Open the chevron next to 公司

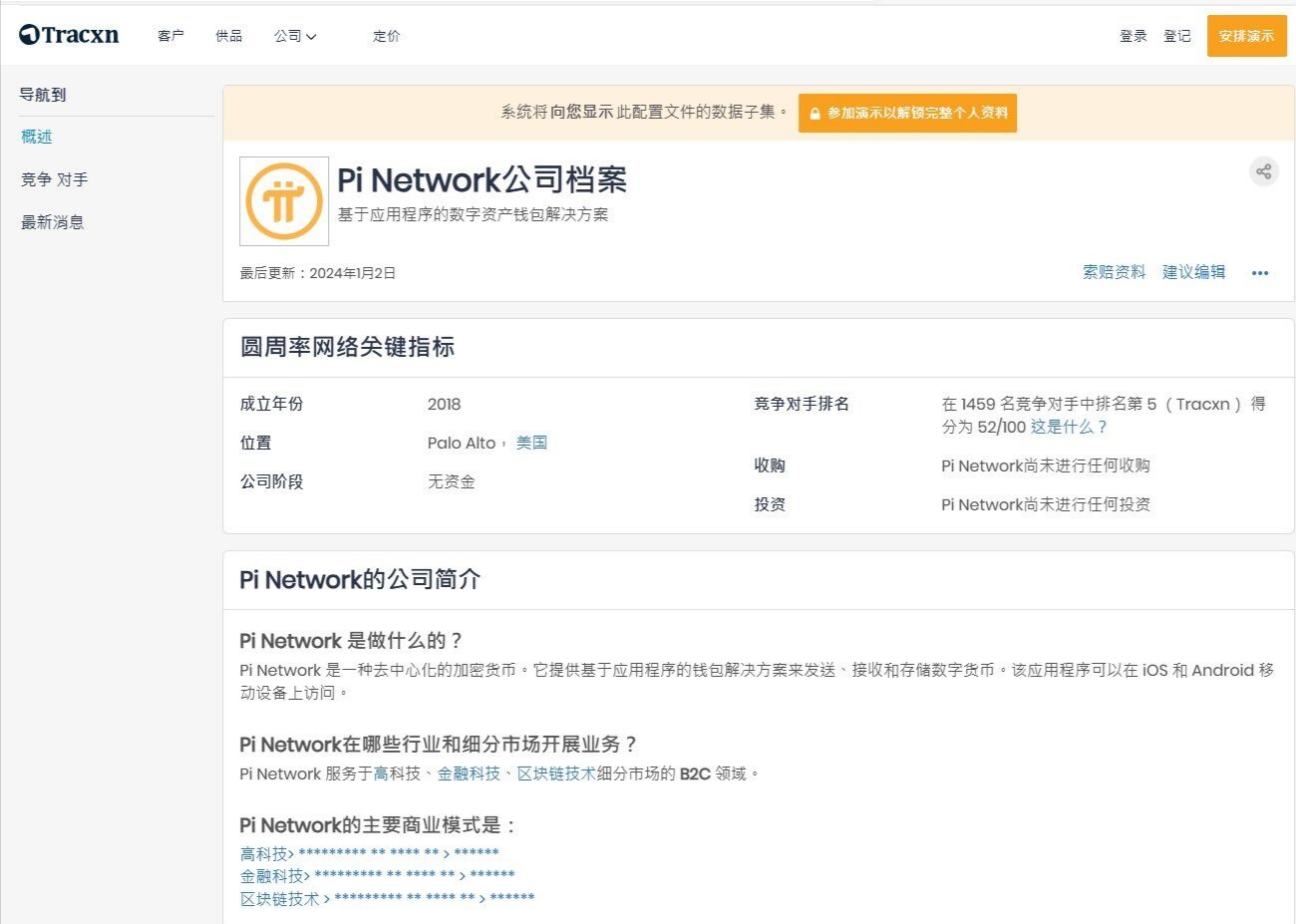tap(311, 37)
